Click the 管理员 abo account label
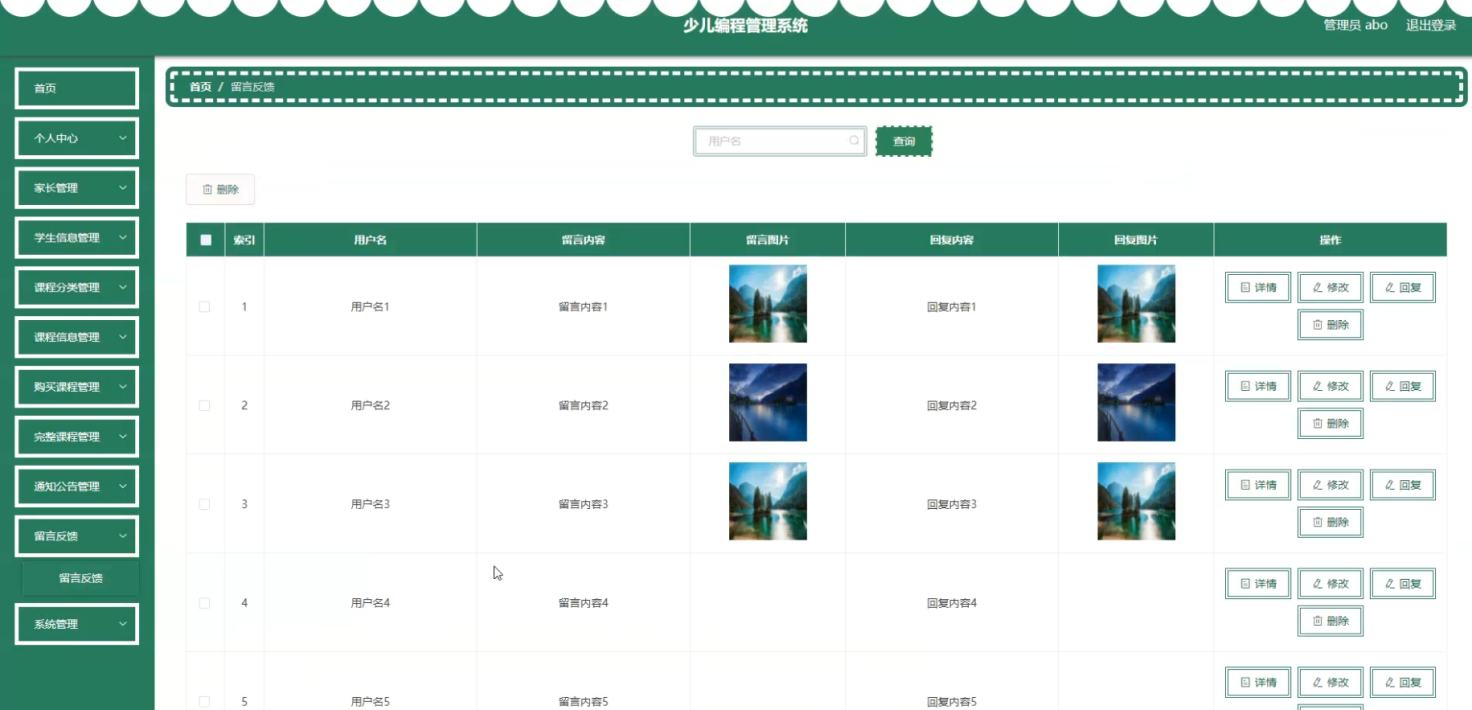This screenshot has width=1472, height=710. 1355,26
